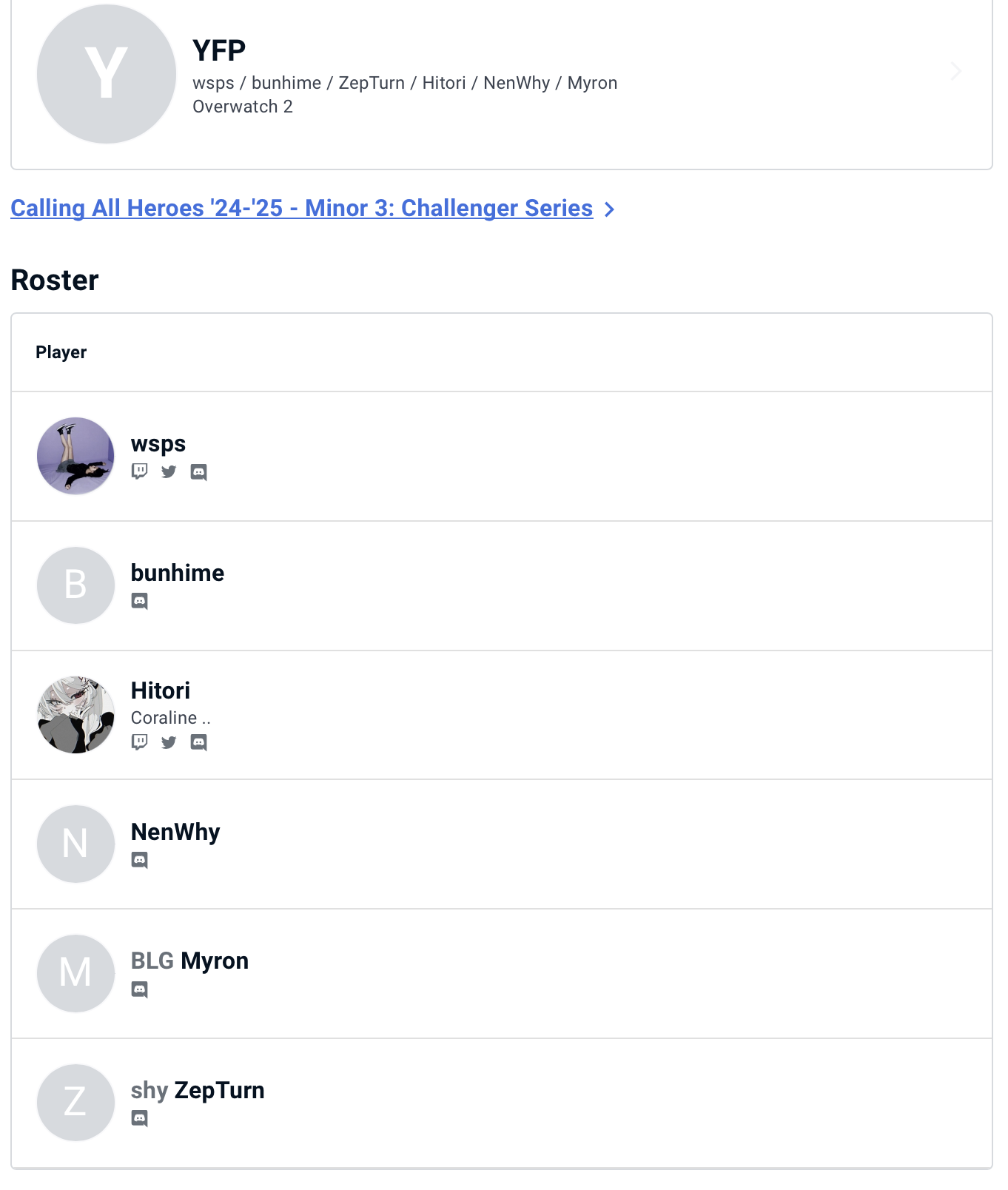This screenshot has height=1190, width=1008.
Task: Select wsps's profile avatar
Action: click(75, 456)
